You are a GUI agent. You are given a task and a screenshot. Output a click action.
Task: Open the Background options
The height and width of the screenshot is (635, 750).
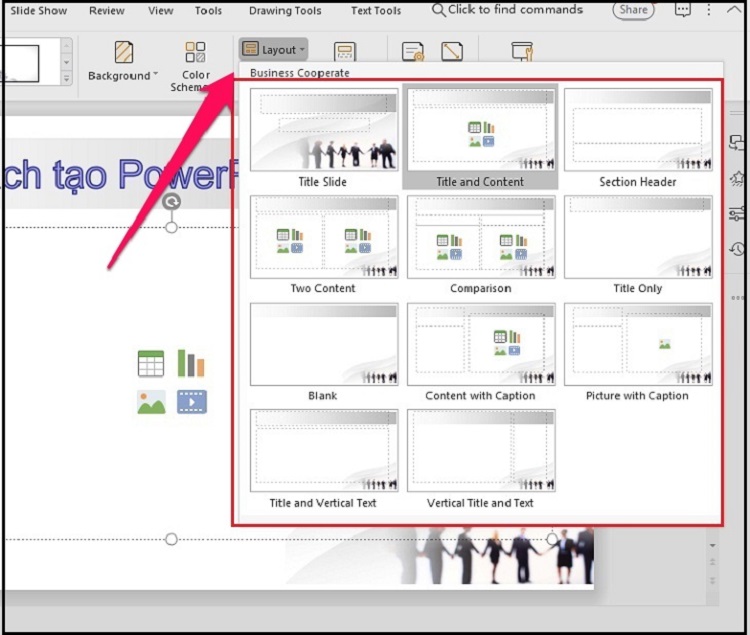pos(123,61)
